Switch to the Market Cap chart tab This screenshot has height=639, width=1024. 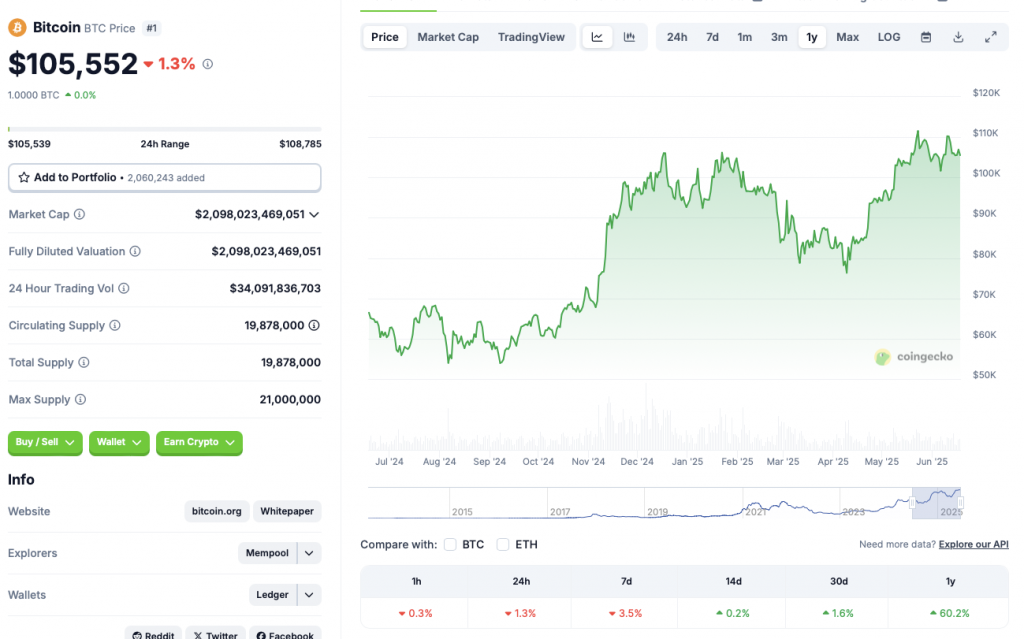[448, 37]
